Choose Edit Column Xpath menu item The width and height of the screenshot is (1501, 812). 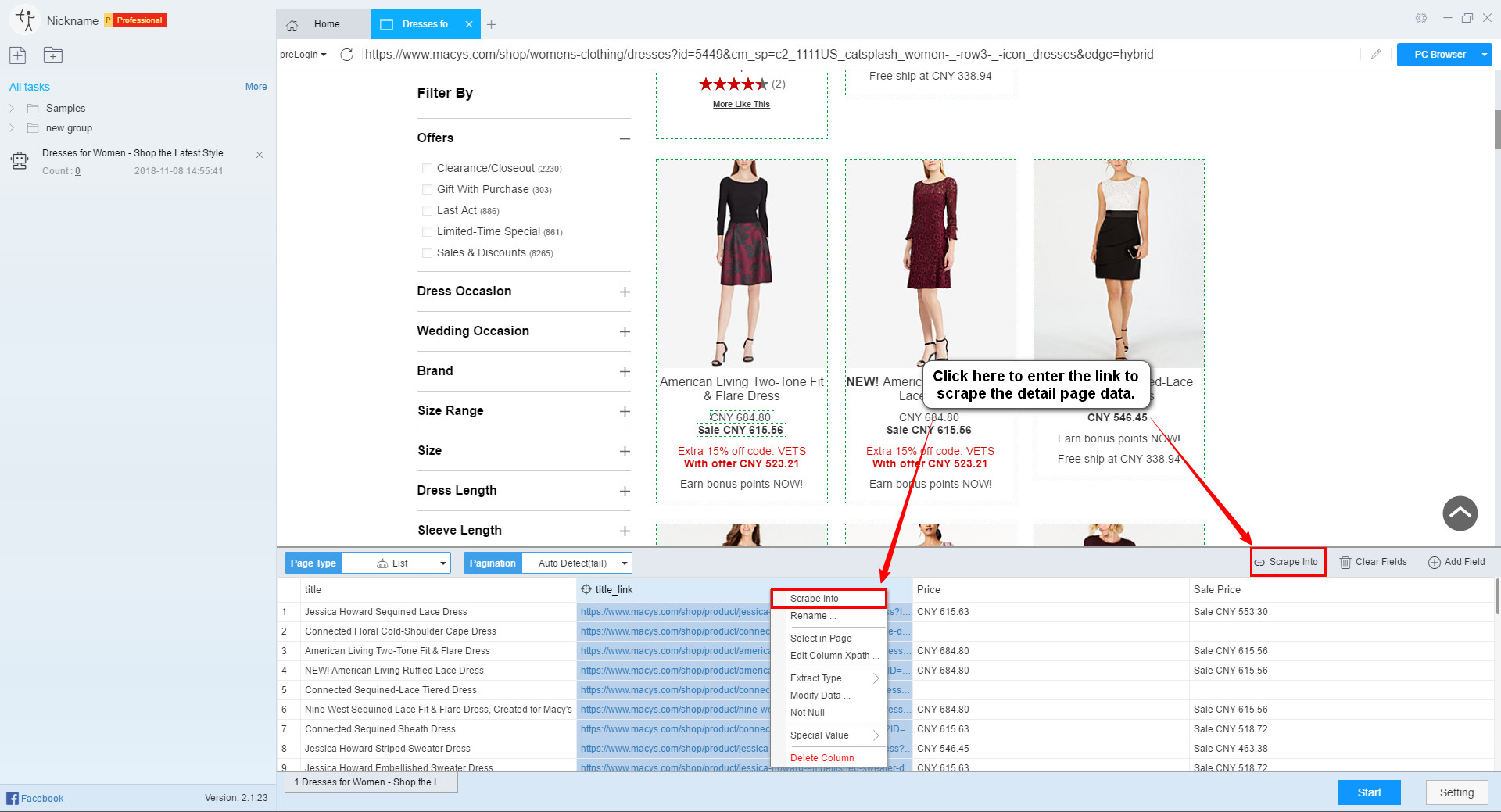(829, 656)
